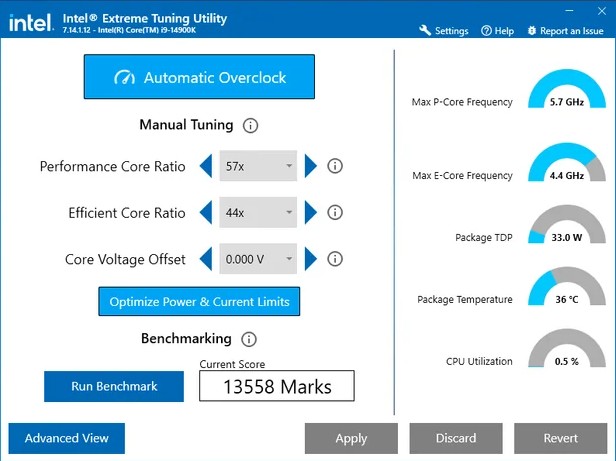Image resolution: width=616 pixels, height=461 pixels.
Task: Close the Extreme Tuning Utility window
Action: [x=602, y=11]
